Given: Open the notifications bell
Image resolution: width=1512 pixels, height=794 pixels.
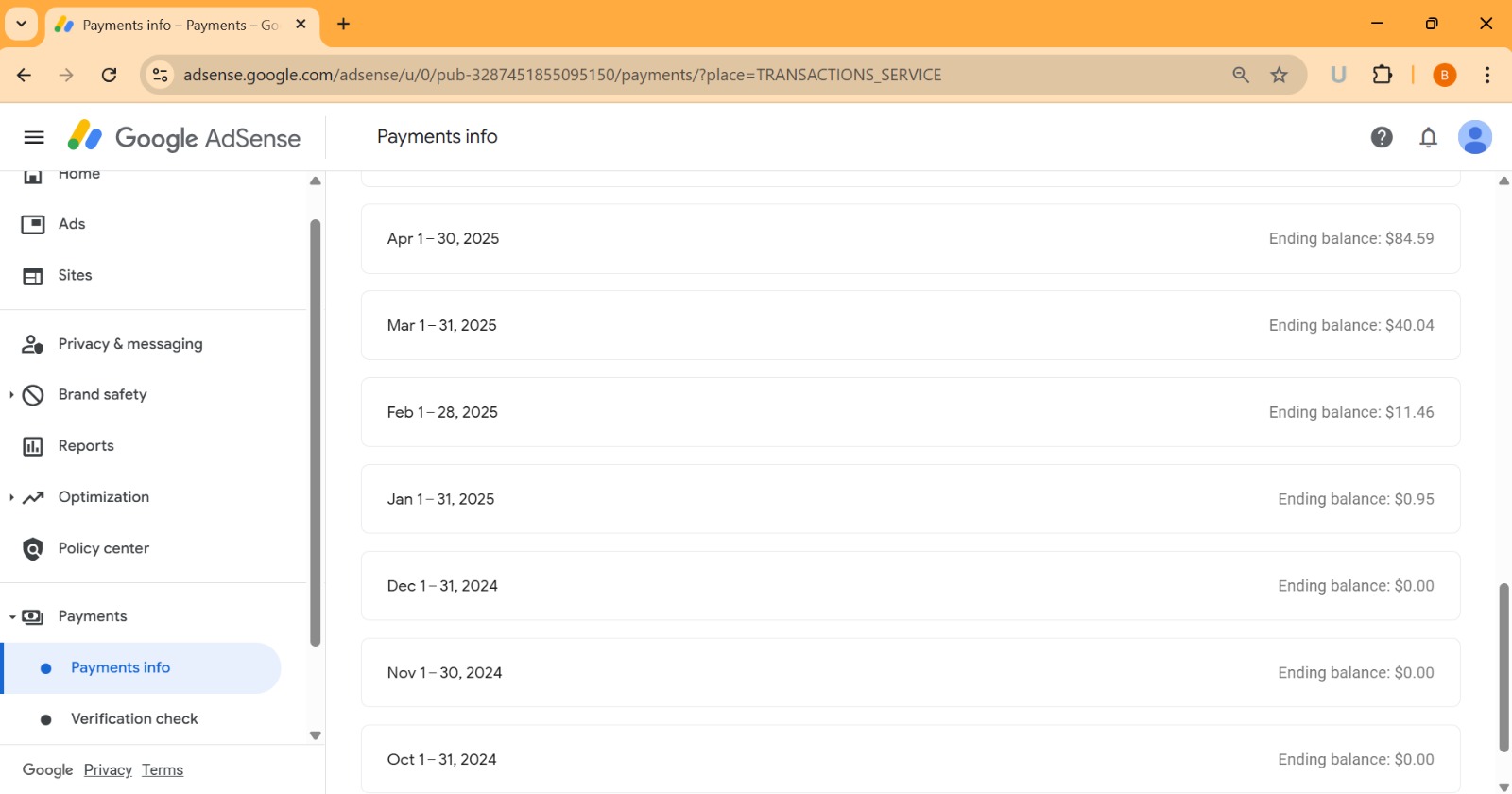Looking at the screenshot, I should click(1428, 137).
